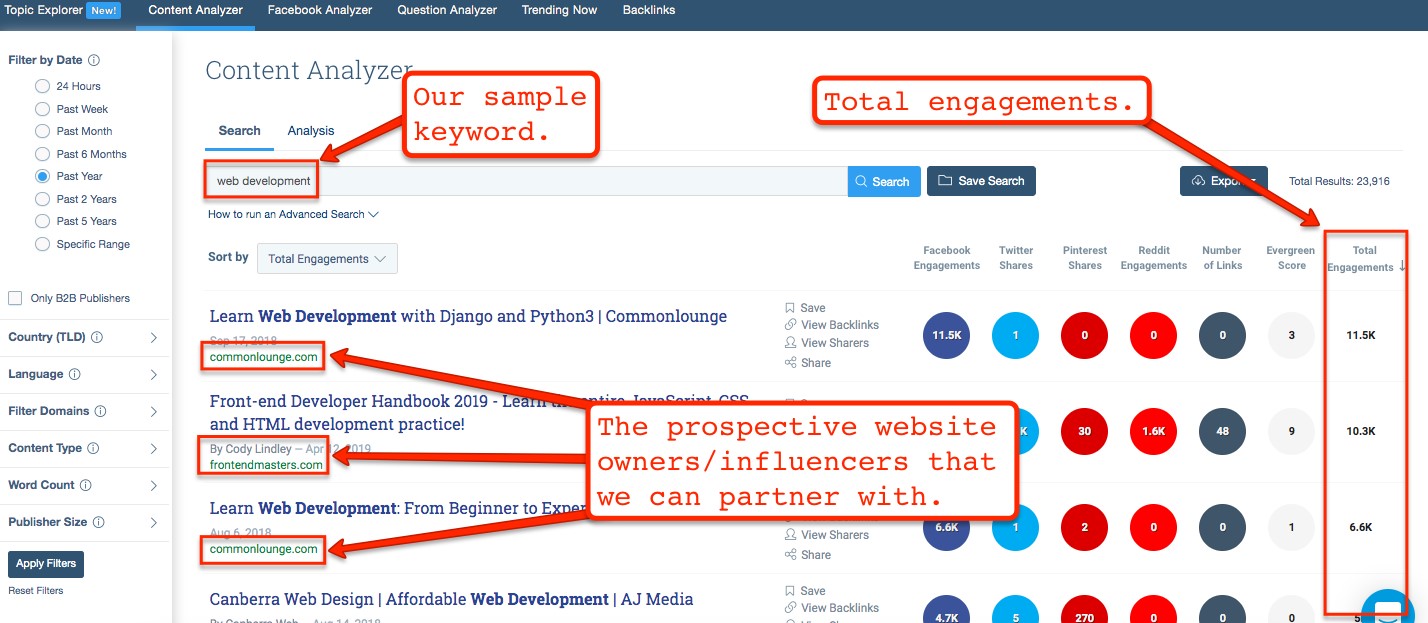1428x623 pixels.
Task: Open the Analysis tab
Action: point(311,131)
